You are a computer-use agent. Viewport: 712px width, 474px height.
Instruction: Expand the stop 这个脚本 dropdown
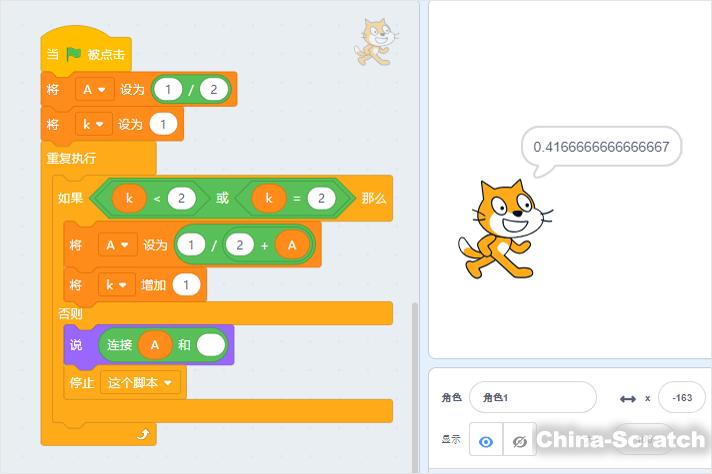coord(140,383)
